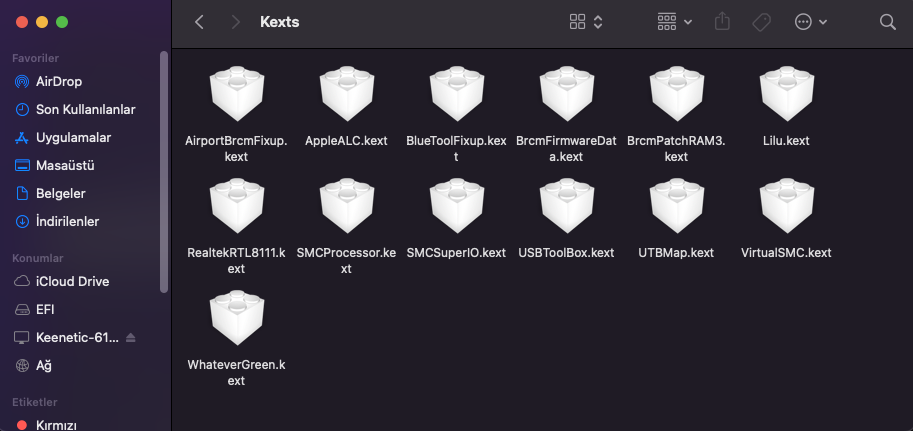The height and width of the screenshot is (431, 913).
Task: Open Uygulamalar folder from sidebar
Action: pyautogui.click(x=73, y=137)
